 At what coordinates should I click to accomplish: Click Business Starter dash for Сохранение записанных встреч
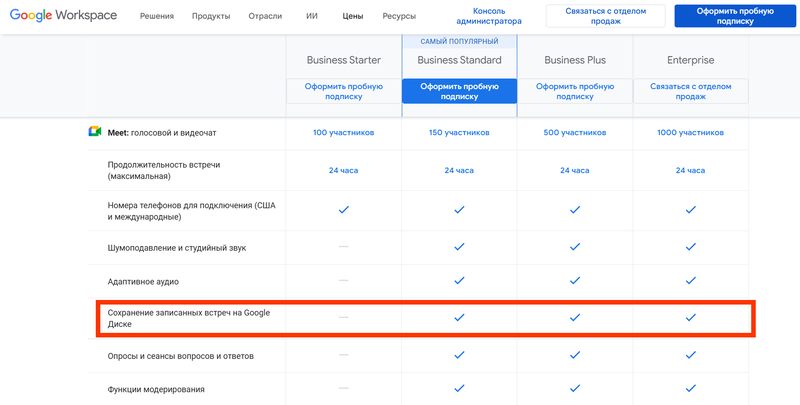click(344, 317)
